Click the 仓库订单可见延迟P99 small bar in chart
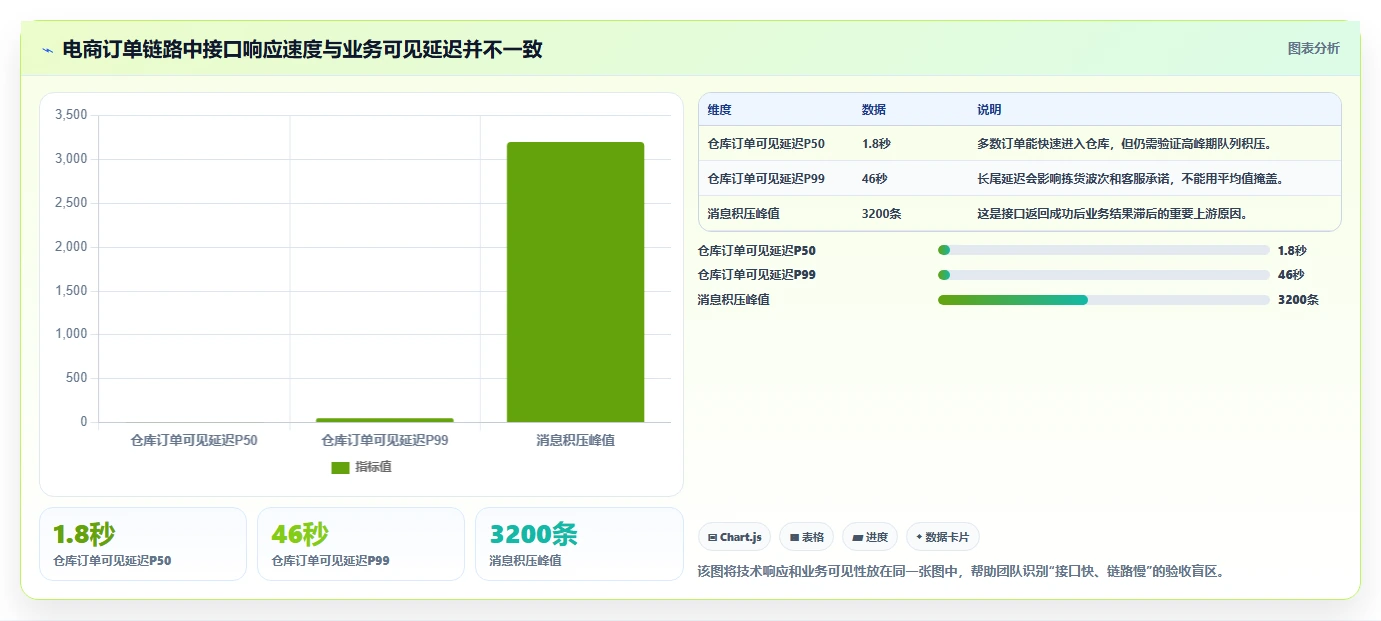 coord(385,420)
